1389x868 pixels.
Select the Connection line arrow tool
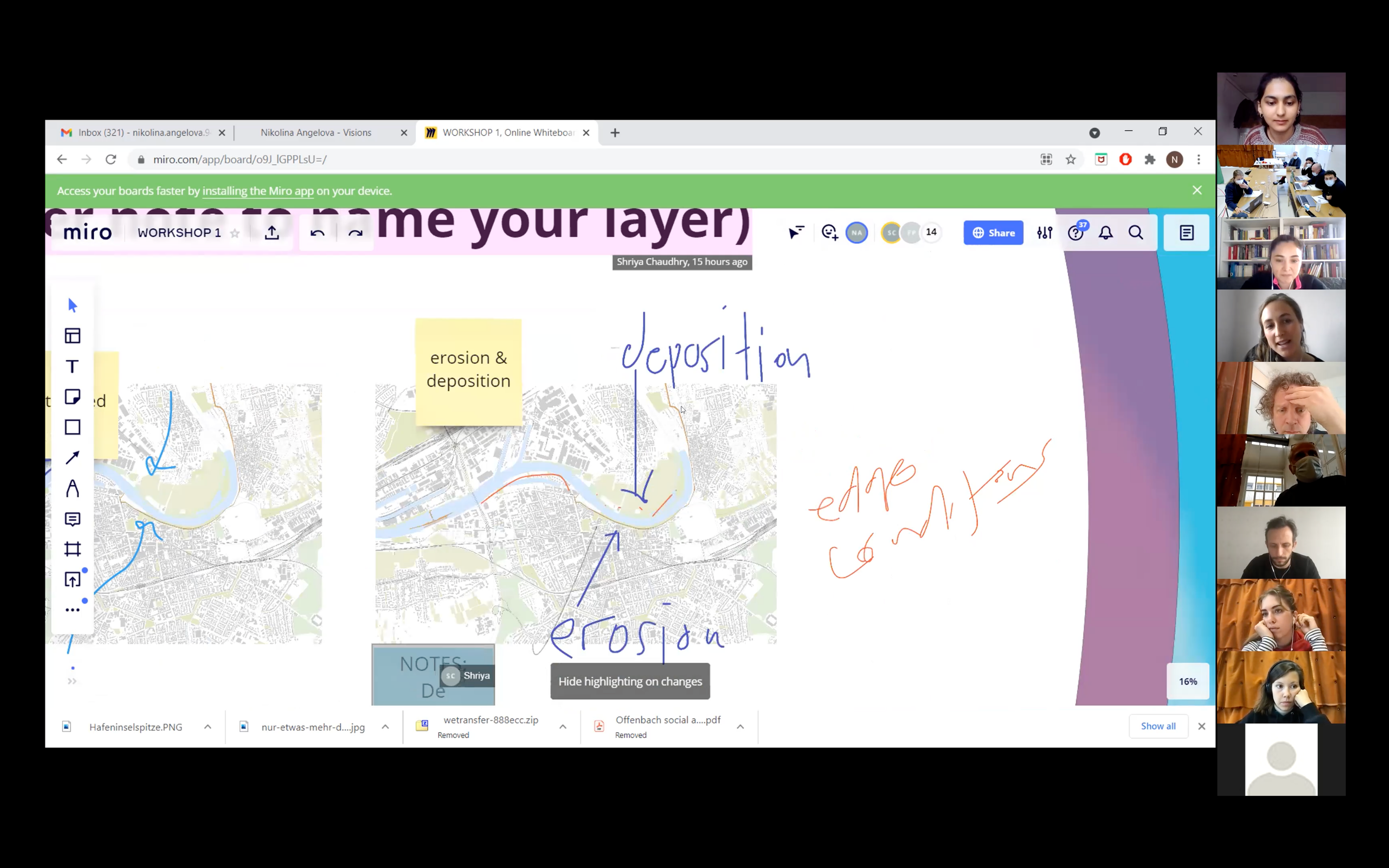(x=72, y=458)
